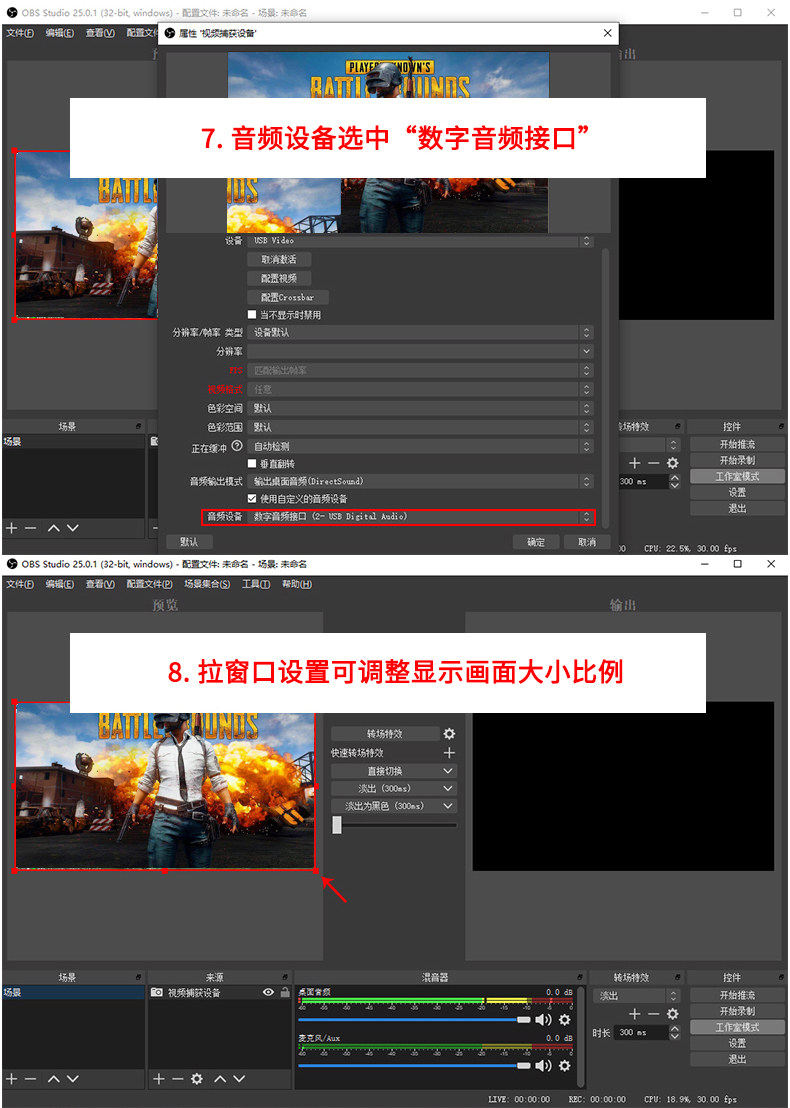Viewport: 790px width, 1108px height.
Task: Confirm dialog with 确定 button
Action: coord(536,542)
